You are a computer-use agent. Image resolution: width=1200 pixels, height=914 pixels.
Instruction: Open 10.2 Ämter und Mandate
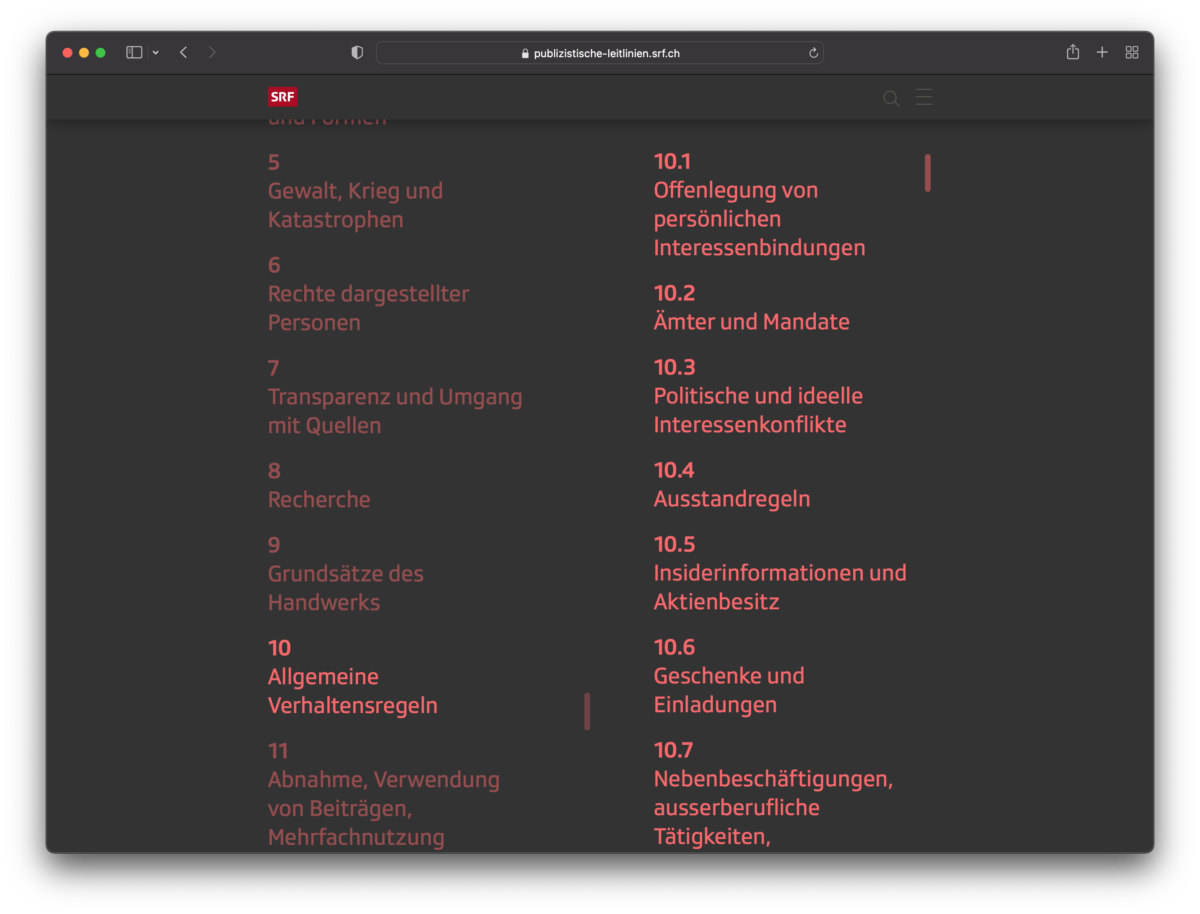click(x=751, y=321)
